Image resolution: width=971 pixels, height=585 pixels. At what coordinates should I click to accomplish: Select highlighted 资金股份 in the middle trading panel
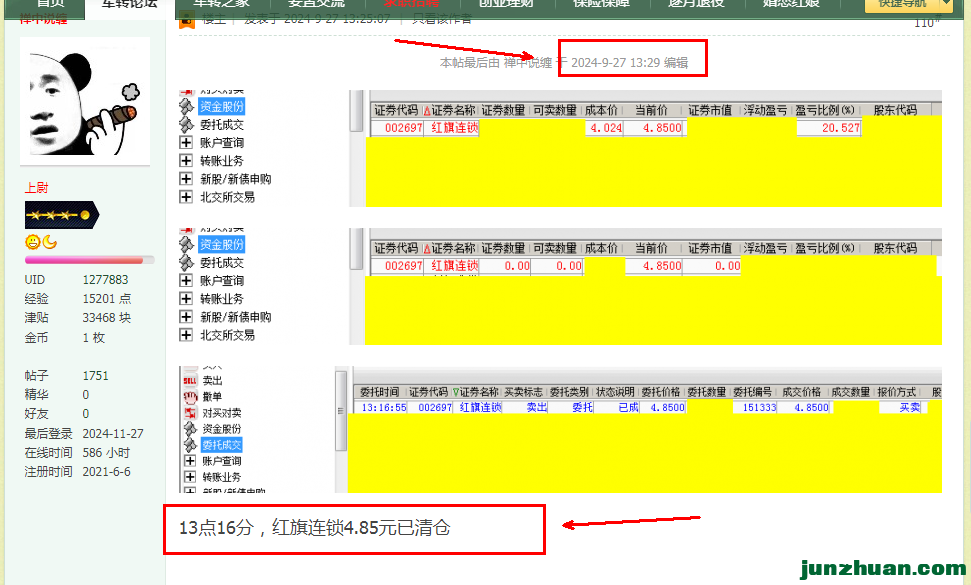pyautogui.click(x=222, y=245)
